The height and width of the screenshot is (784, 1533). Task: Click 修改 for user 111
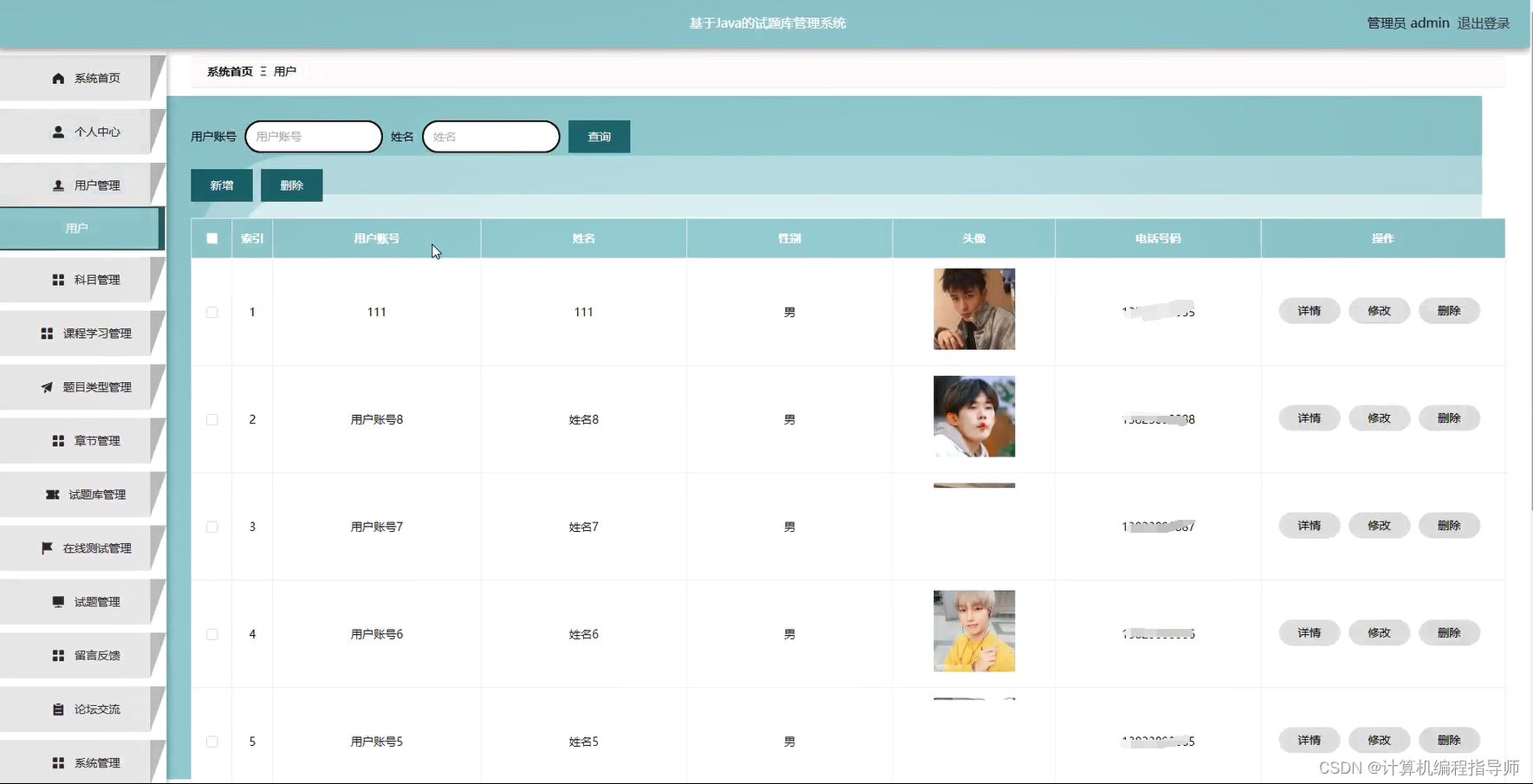point(1380,311)
